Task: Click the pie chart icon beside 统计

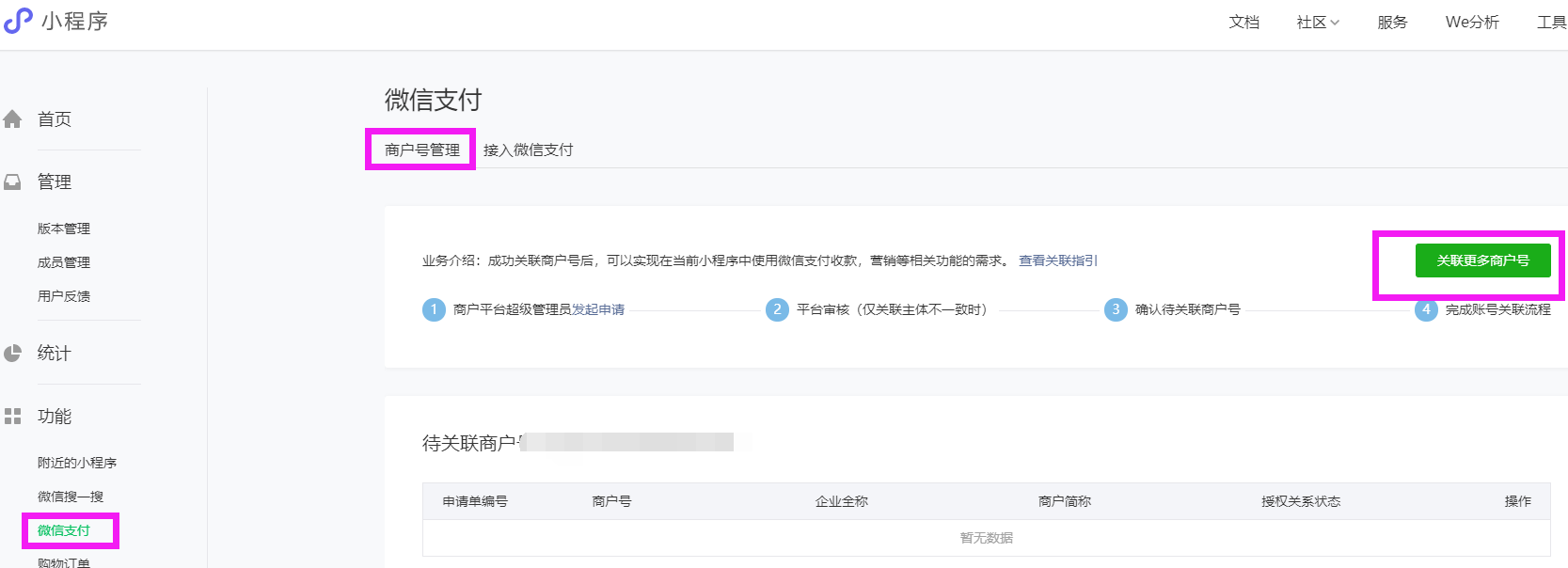Action: coord(13,354)
